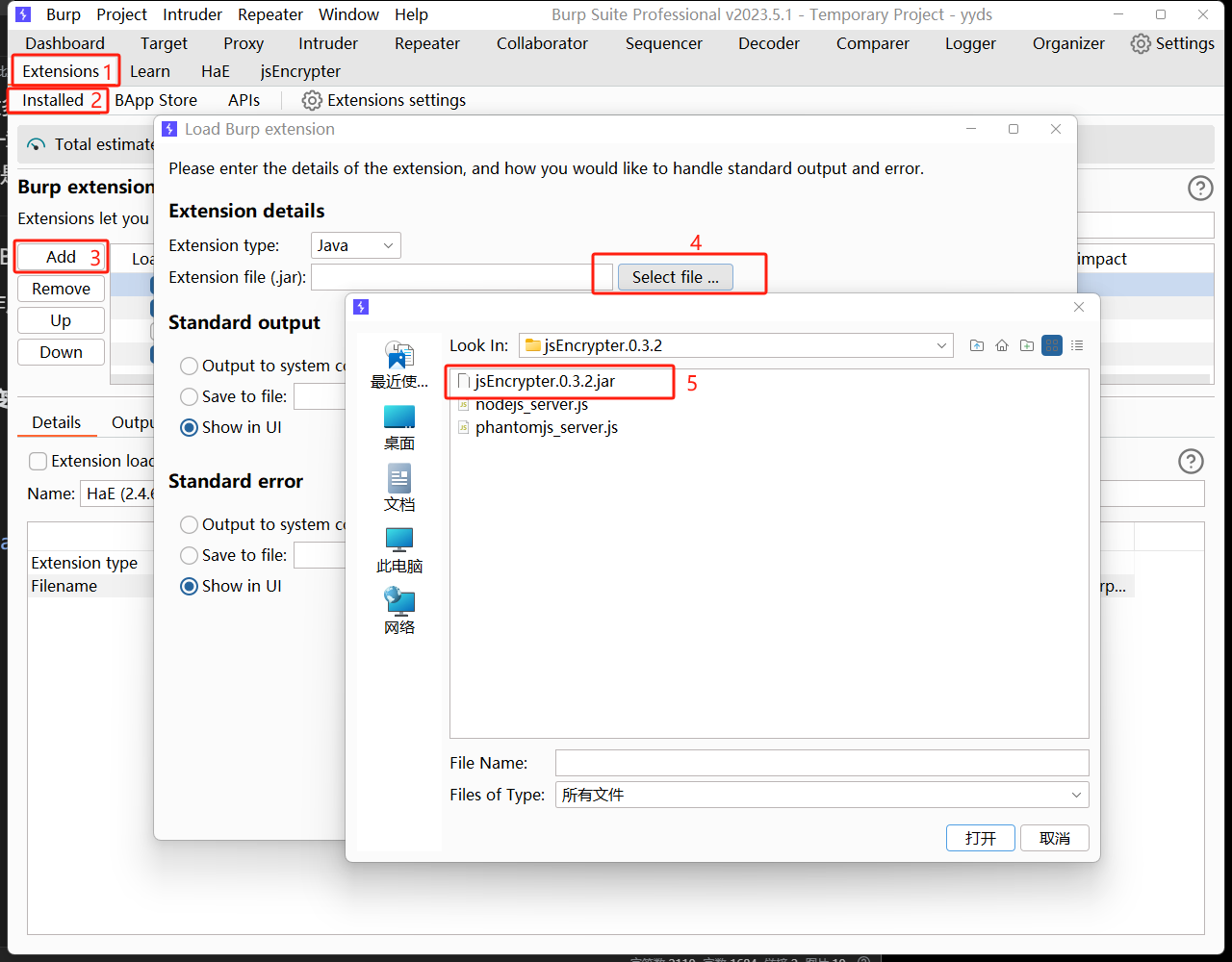Screen dimensions: 1232x962
Task: Select nodejs_server.js file
Action: (523, 404)
